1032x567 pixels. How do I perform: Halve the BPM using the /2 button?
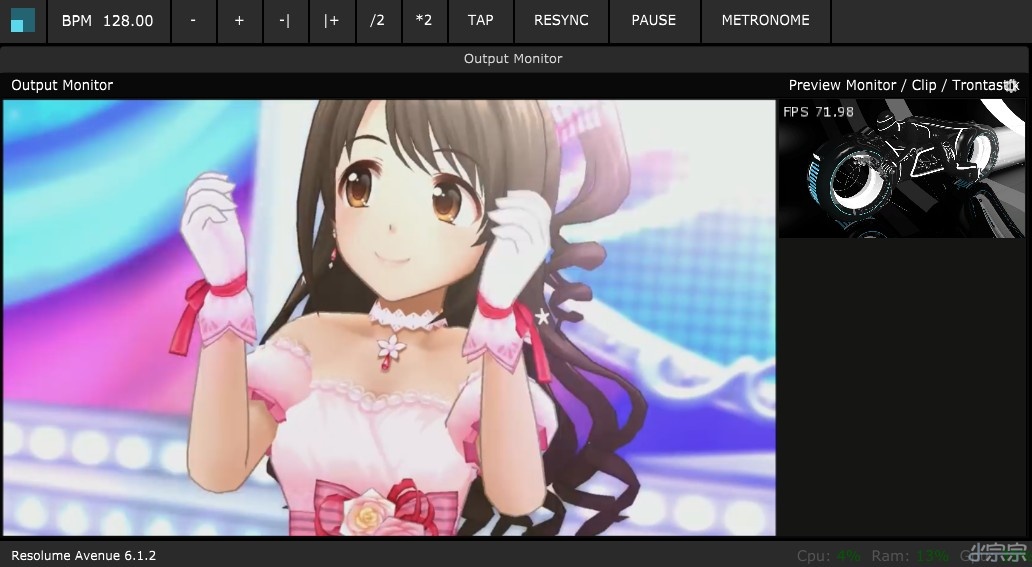[x=377, y=20]
